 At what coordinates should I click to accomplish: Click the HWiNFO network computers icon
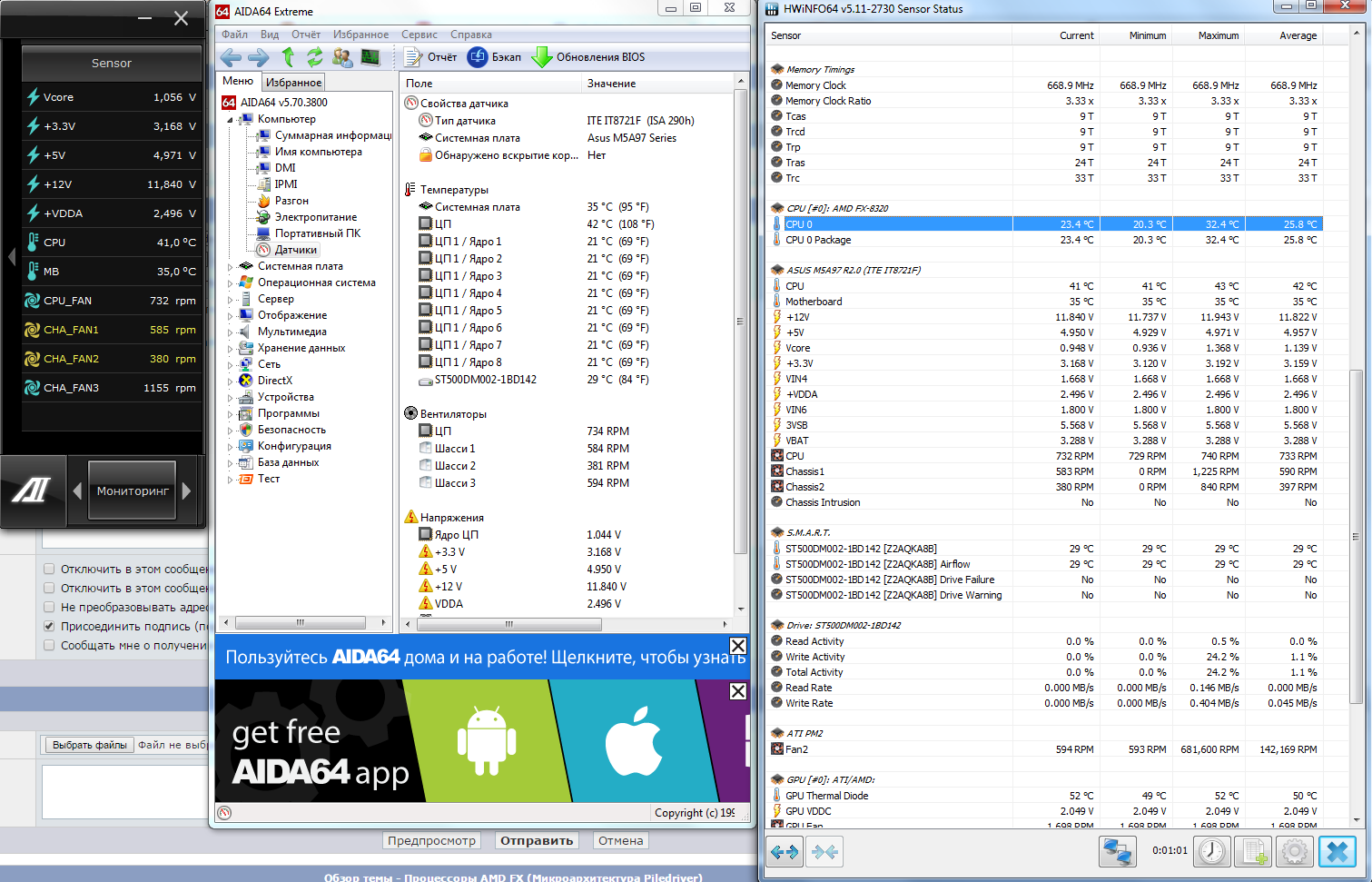(1117, 852)
